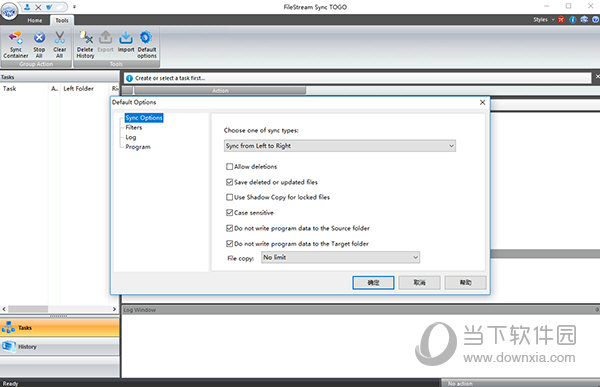Click the 取消 (Cancel) button
600x387 pixels.
419,282
